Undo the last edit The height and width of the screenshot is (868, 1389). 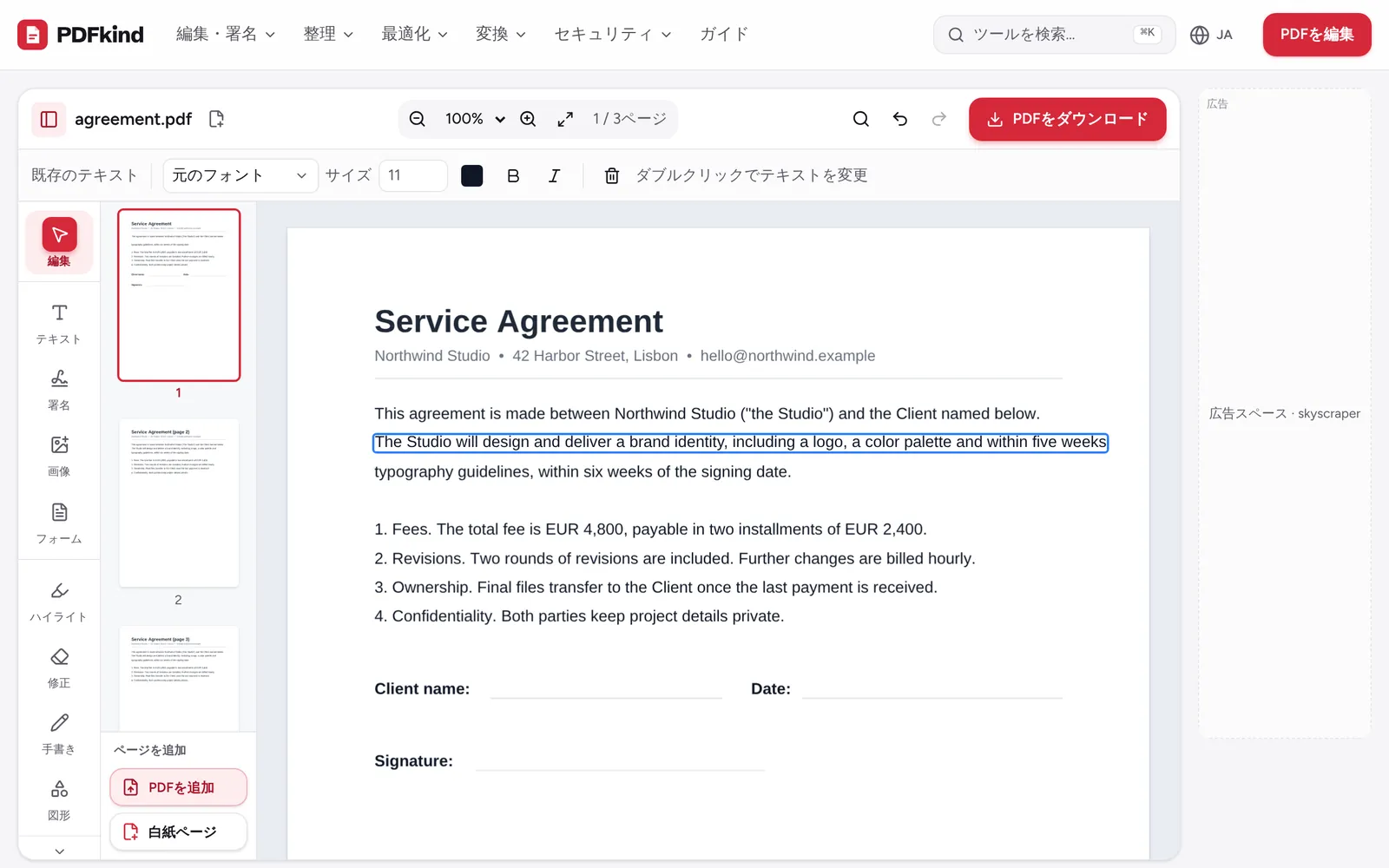click(900, 119)
